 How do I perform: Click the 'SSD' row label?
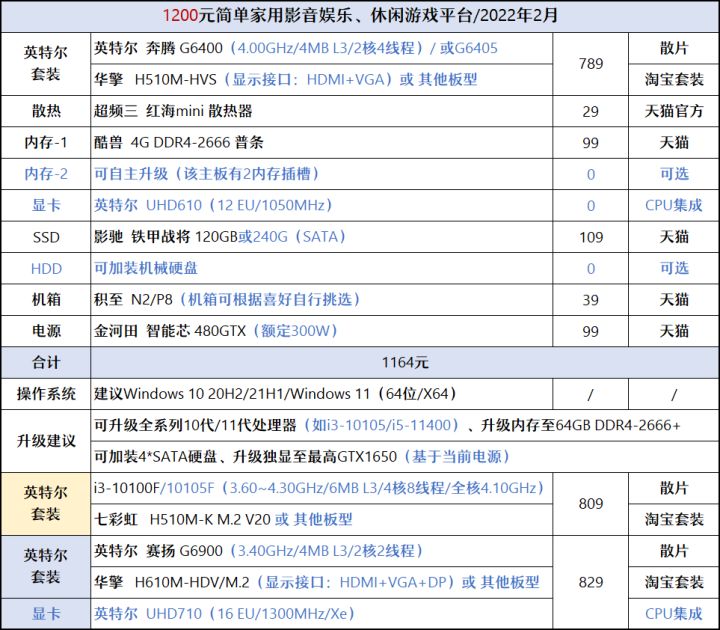click(46, 237)
